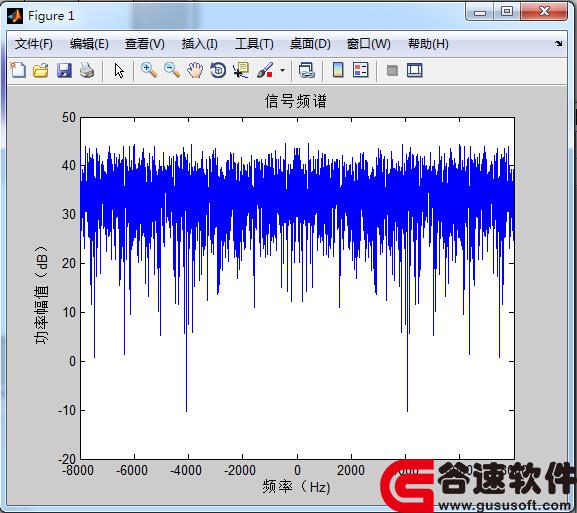Click the y-axis tick label -10
This screenshot has height=513, width=577.
point(67,410)
